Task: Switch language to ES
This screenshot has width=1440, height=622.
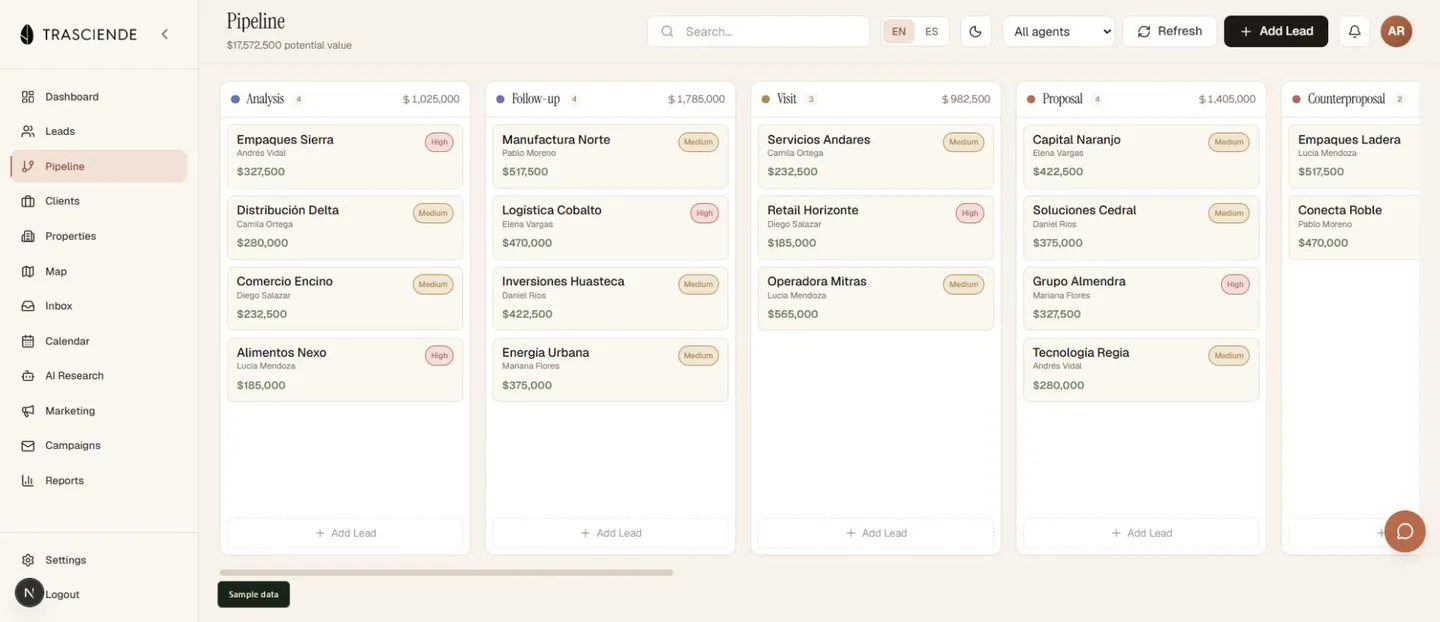Action: [x=932, y=31]
